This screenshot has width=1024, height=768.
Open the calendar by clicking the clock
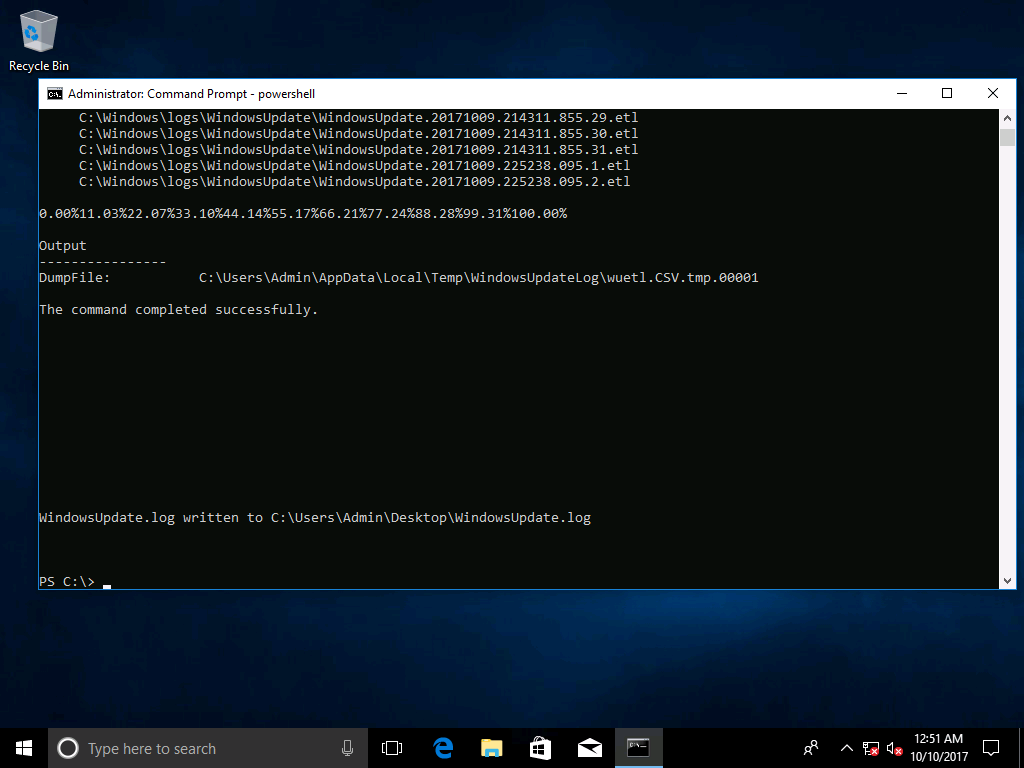point(941,747)
